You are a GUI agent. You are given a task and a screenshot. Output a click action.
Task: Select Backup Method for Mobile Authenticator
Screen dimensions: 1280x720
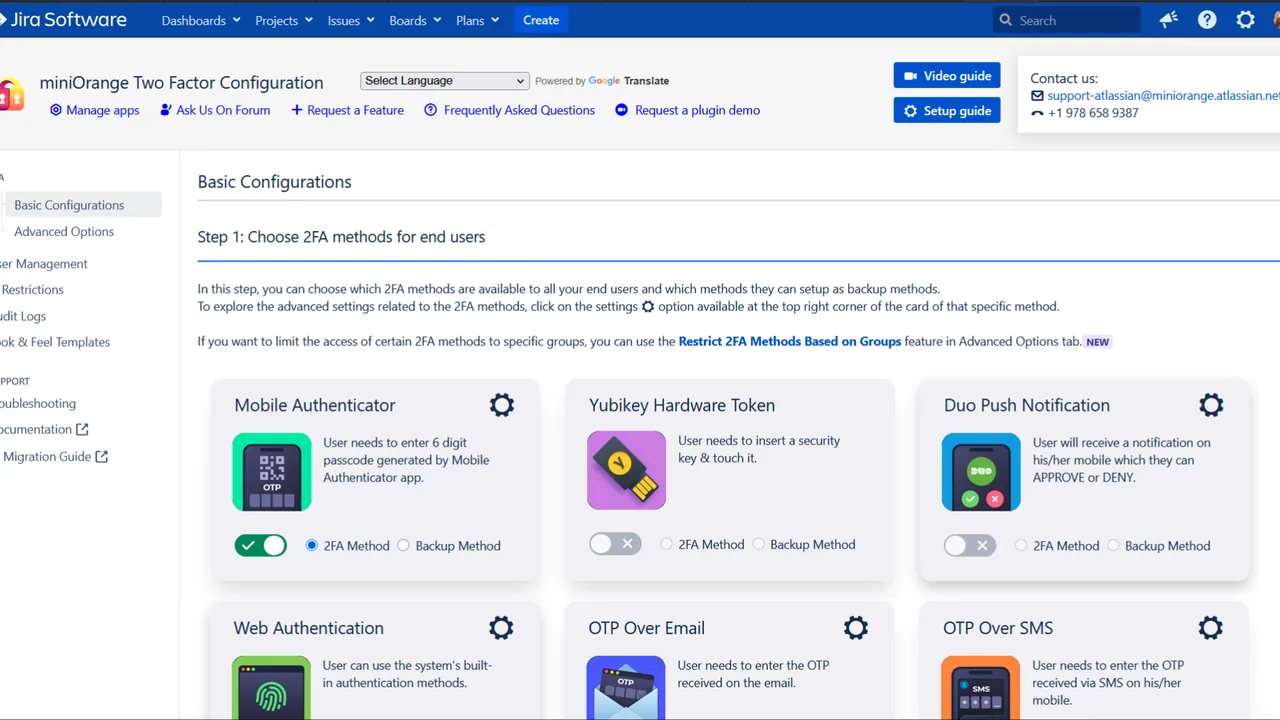pyautogui.click(x=404, y=546)
